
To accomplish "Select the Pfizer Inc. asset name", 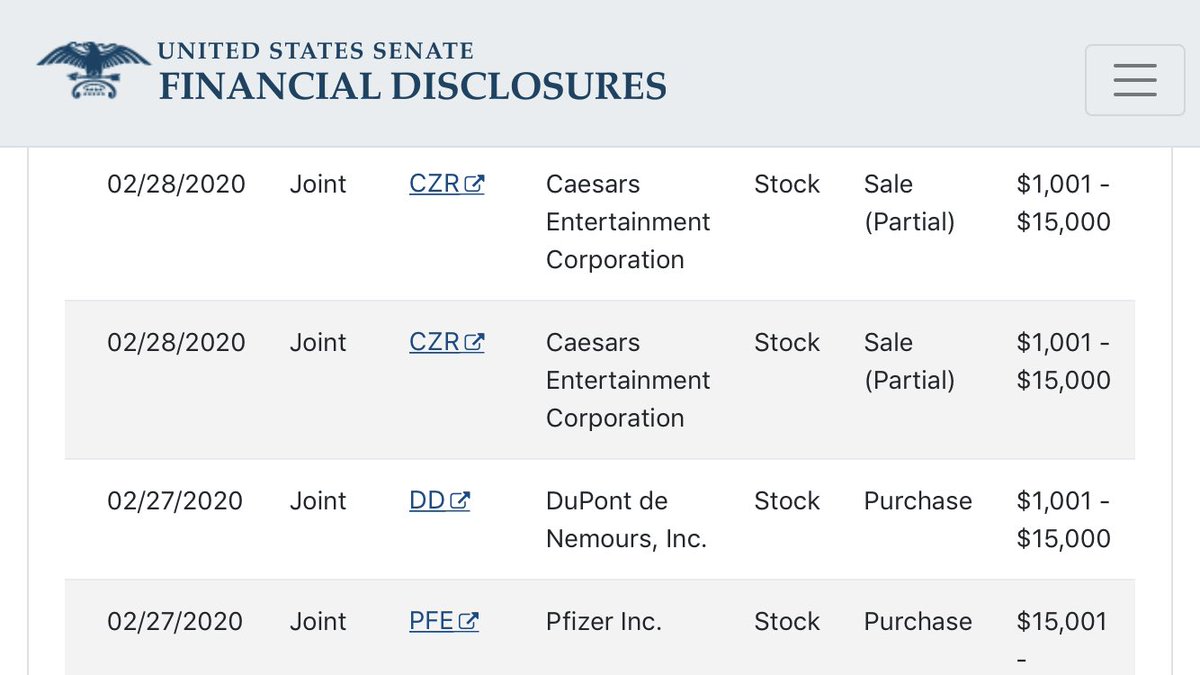I will click(x=604, y=621).
